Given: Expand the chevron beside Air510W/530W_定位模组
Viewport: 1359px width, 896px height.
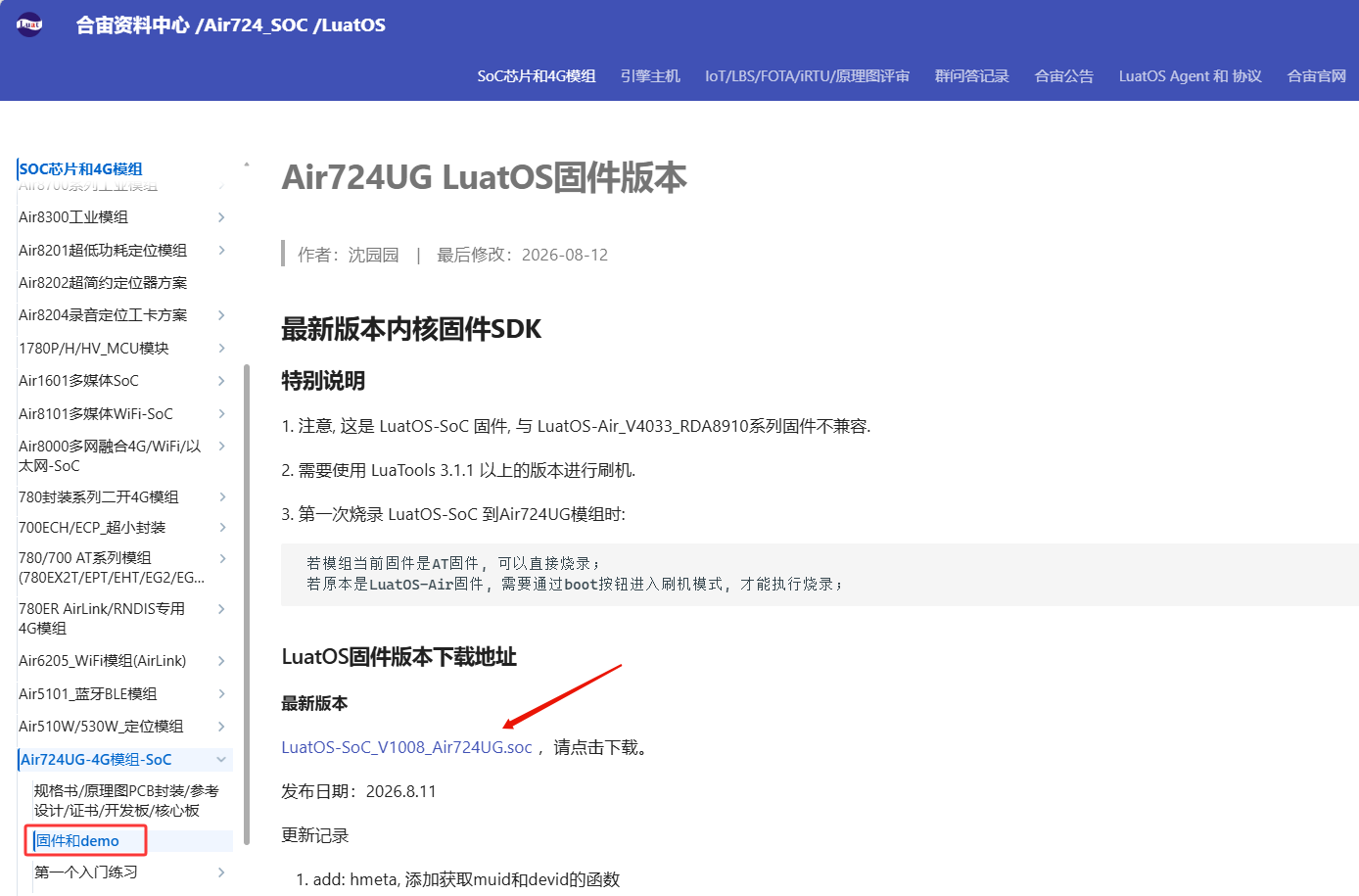Looking at the screenshot, I should [221, 727].
